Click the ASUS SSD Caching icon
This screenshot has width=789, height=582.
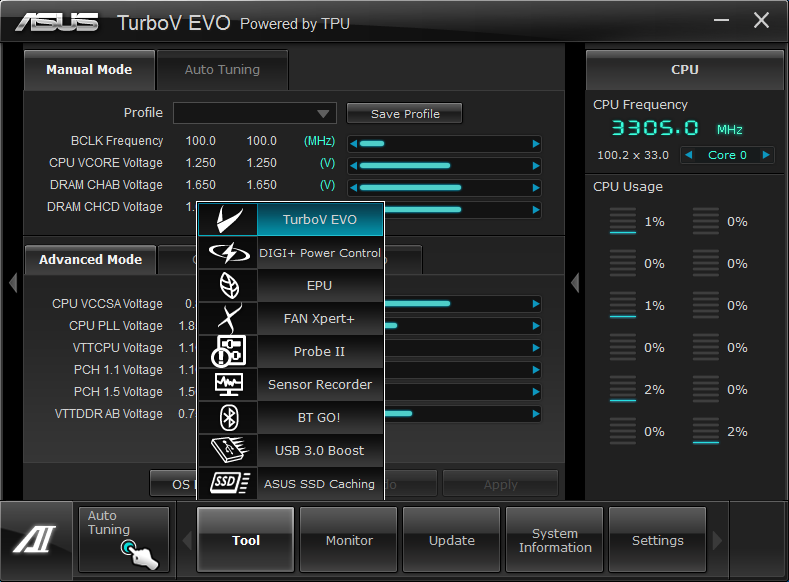228,484
